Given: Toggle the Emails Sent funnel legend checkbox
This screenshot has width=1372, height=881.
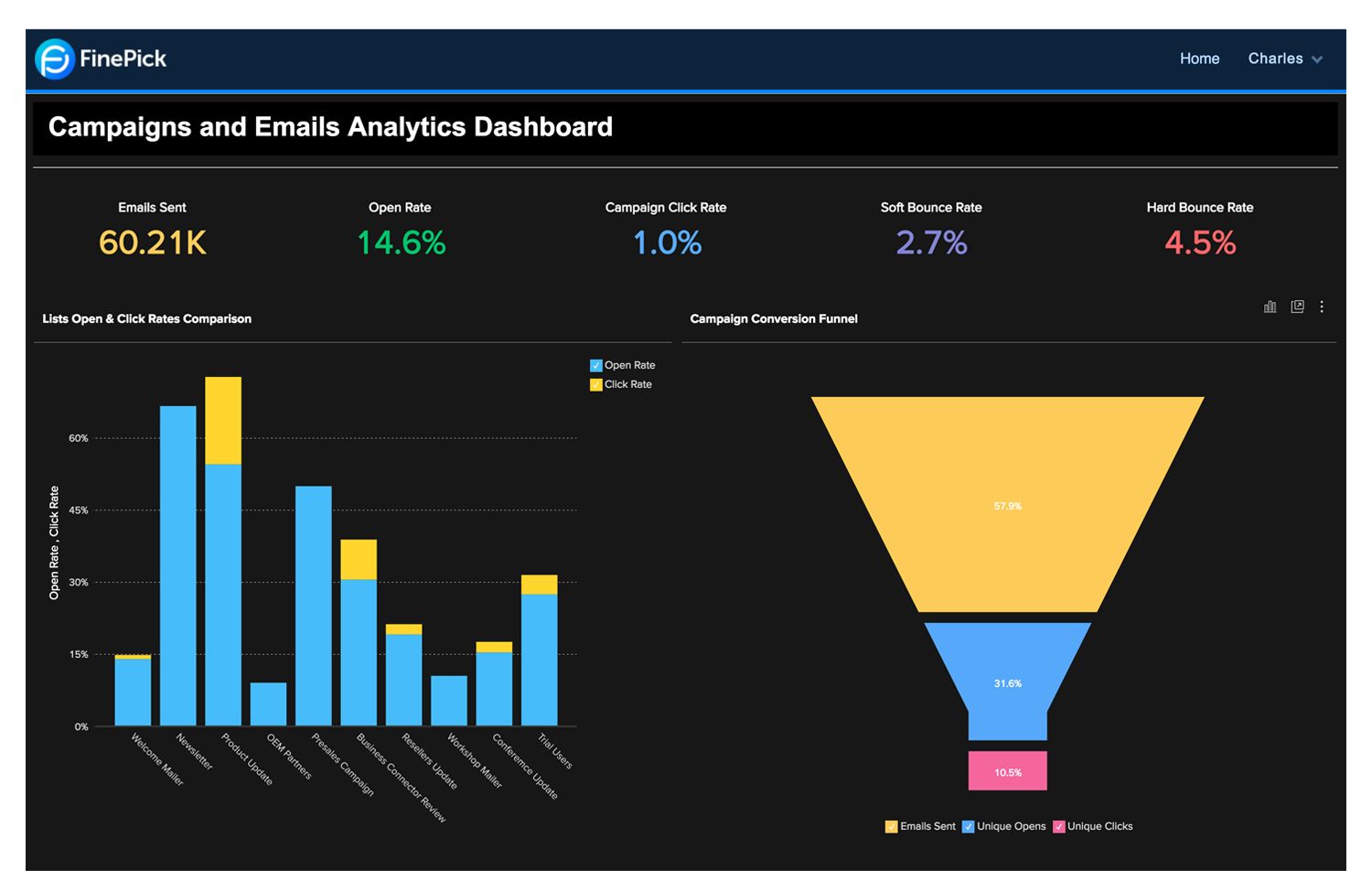Looking at the screenshot, I should coord(891,826).
